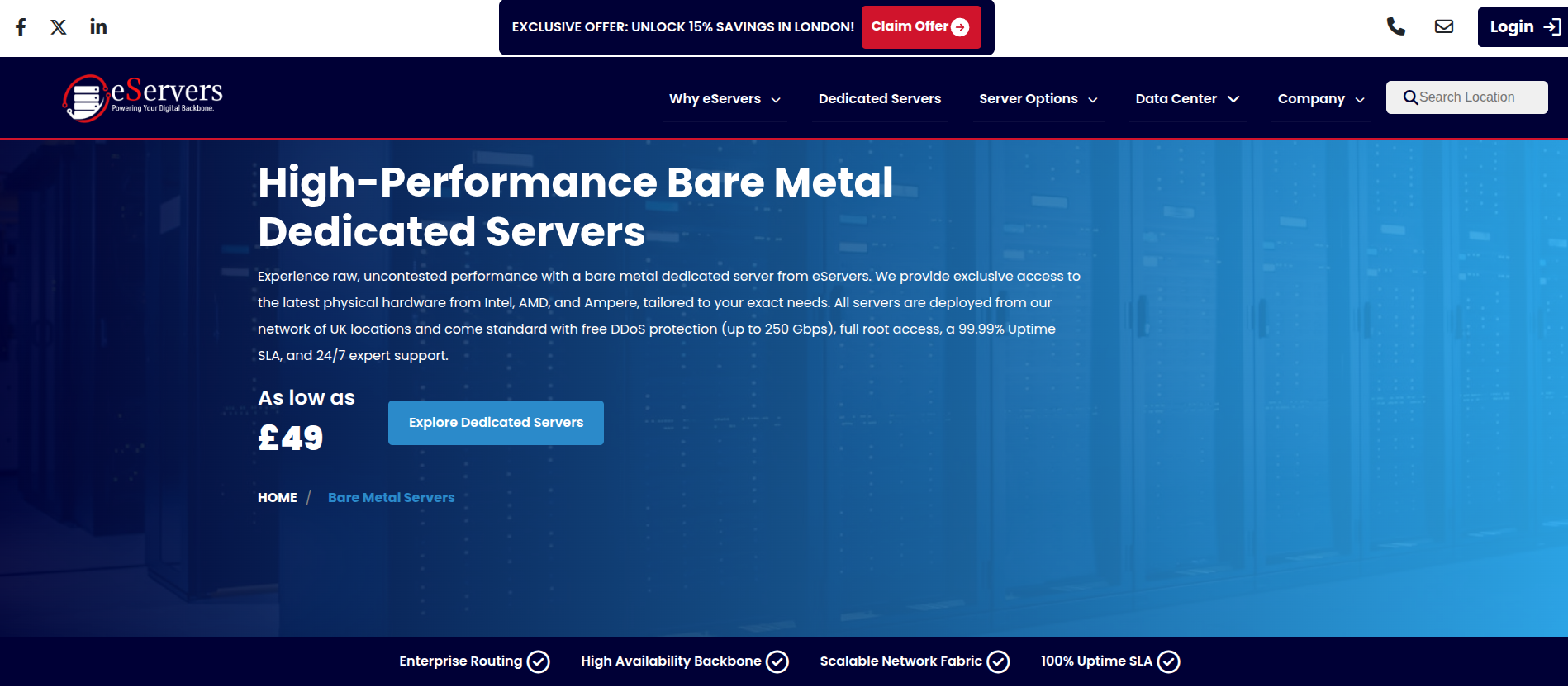Click the "Enterprise Routing" text
Screen dimensions: 1568x692
click(x=461, y=661)
